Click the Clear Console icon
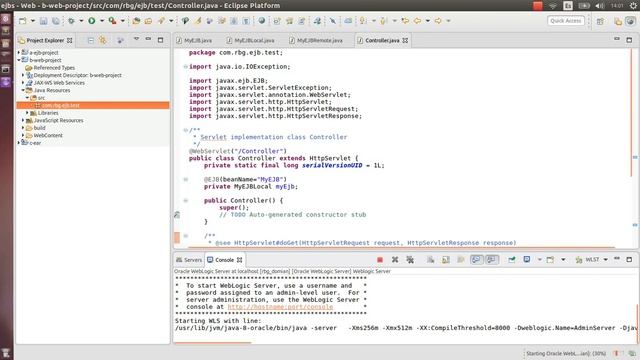This screenshot has height=360, width=640. pyautogui.click(x=431, y=260)
